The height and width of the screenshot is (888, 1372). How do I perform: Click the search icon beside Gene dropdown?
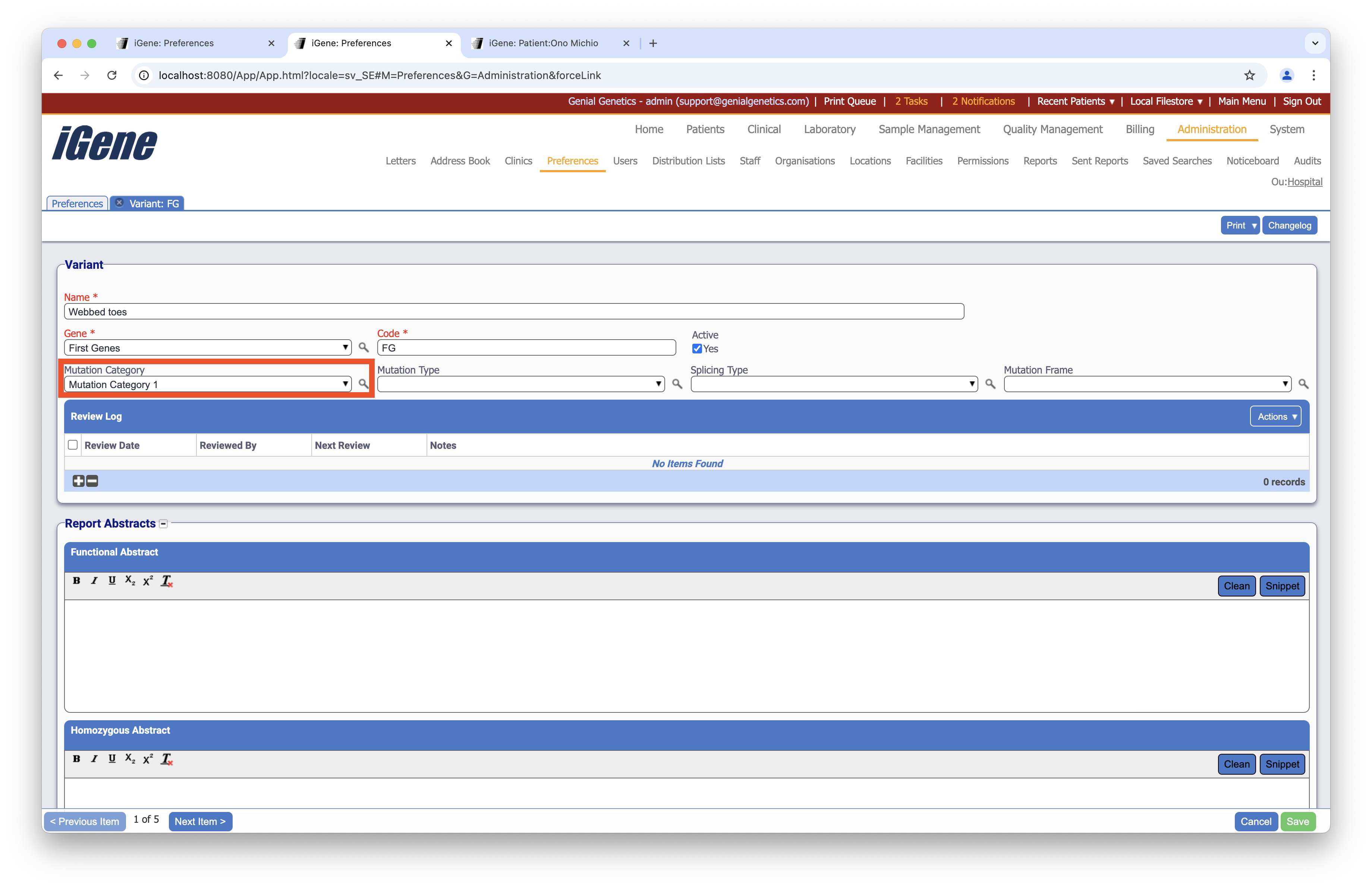pyautogui.click(x=363, y=347)
